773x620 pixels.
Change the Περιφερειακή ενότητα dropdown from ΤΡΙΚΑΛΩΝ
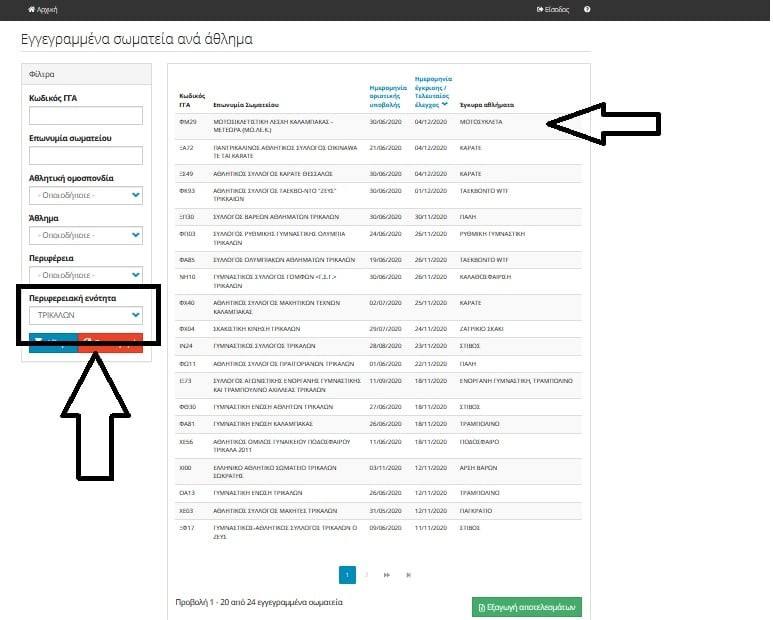(86, 315)
